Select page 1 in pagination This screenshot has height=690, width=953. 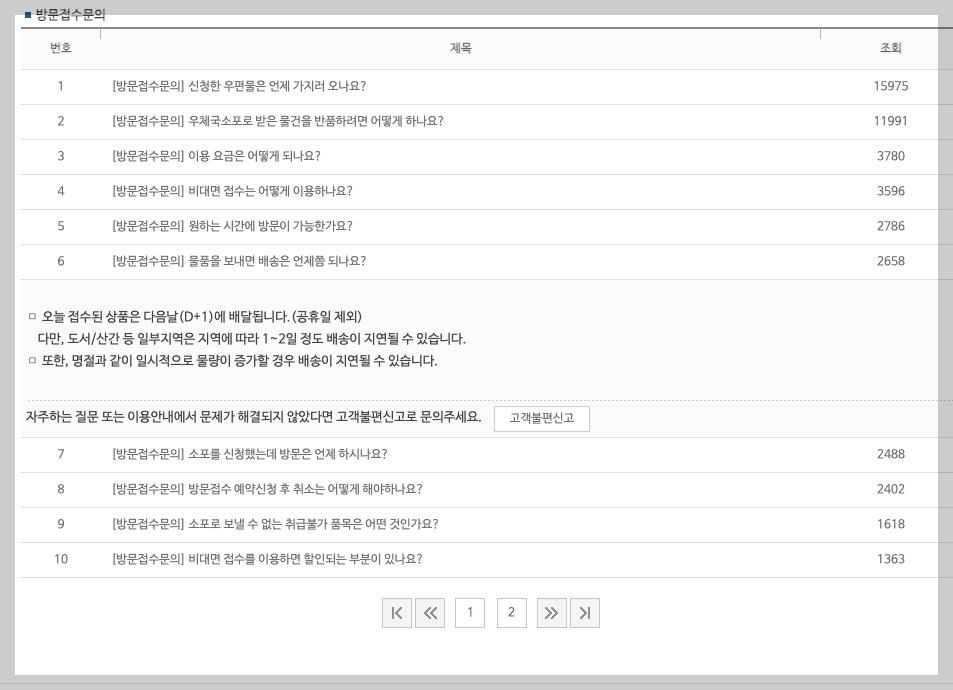click(470, 612)
